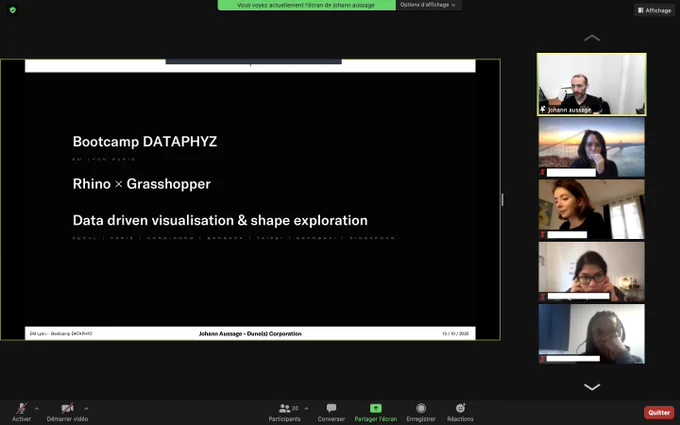Click the green screen sharing notification banner
This screenshot has width=680, height=425.
pos(306,5)
